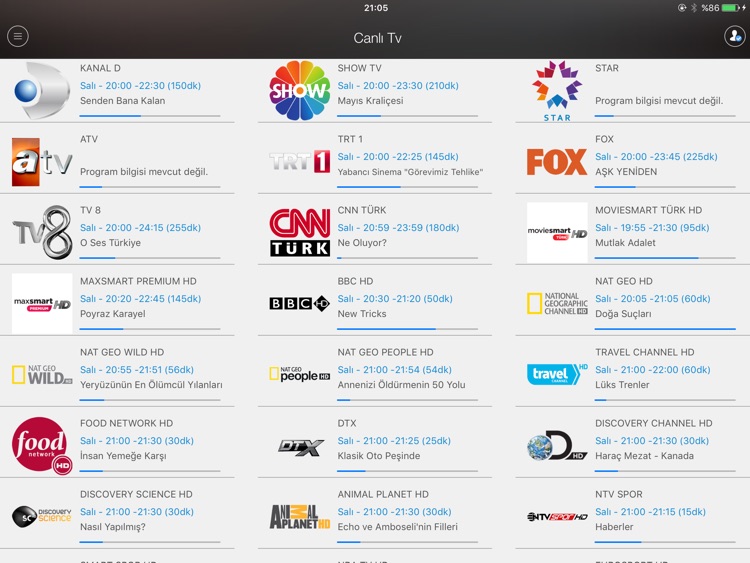Viewport: 750px width, 563px height.
Task: Select 'O Ses Türkiye' program title
Action: pos(110,243)
